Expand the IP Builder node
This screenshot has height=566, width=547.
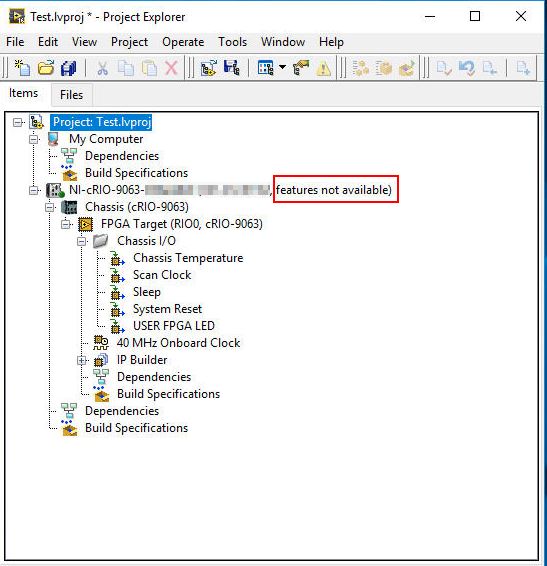point(82,360)
